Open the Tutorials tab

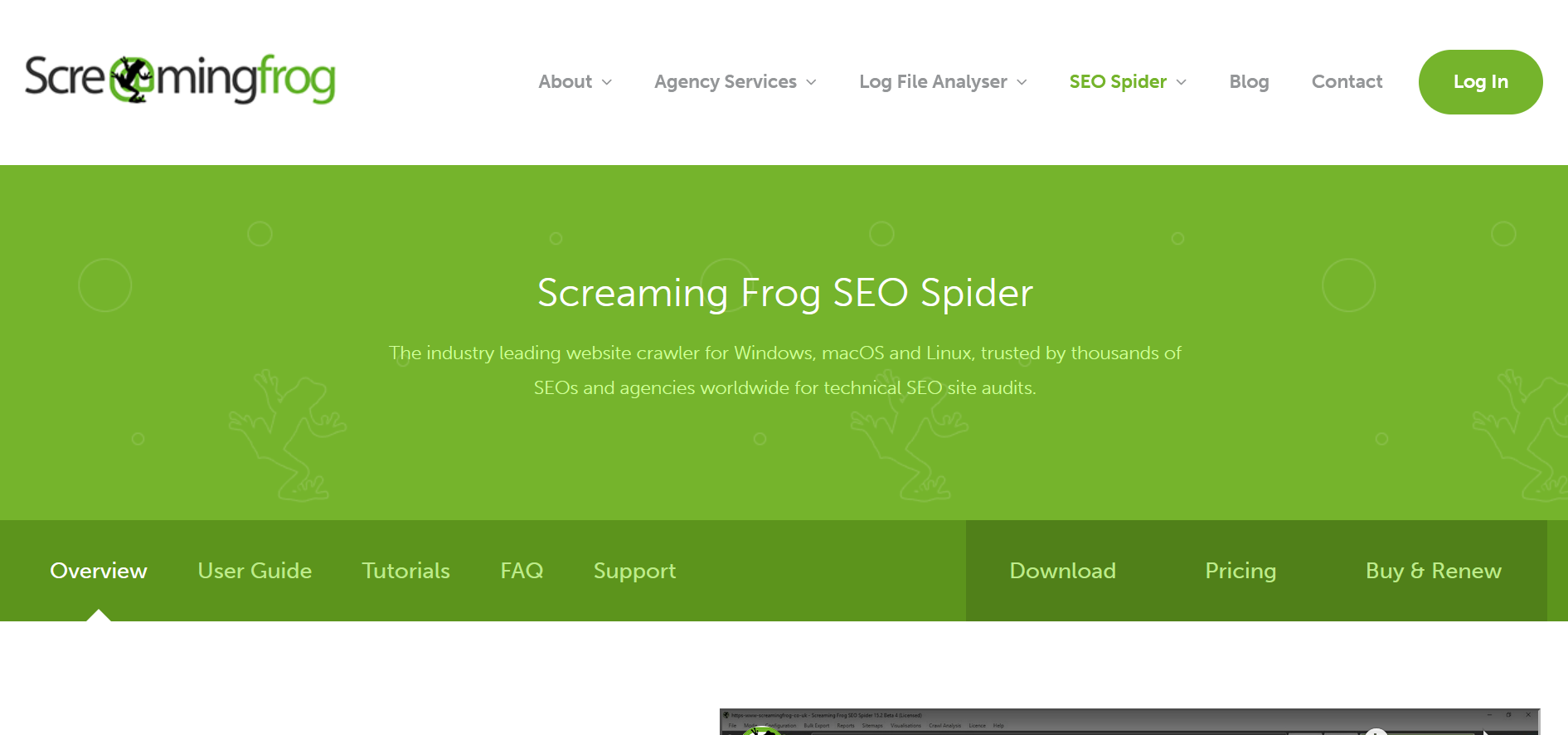[x=405, y=571]
